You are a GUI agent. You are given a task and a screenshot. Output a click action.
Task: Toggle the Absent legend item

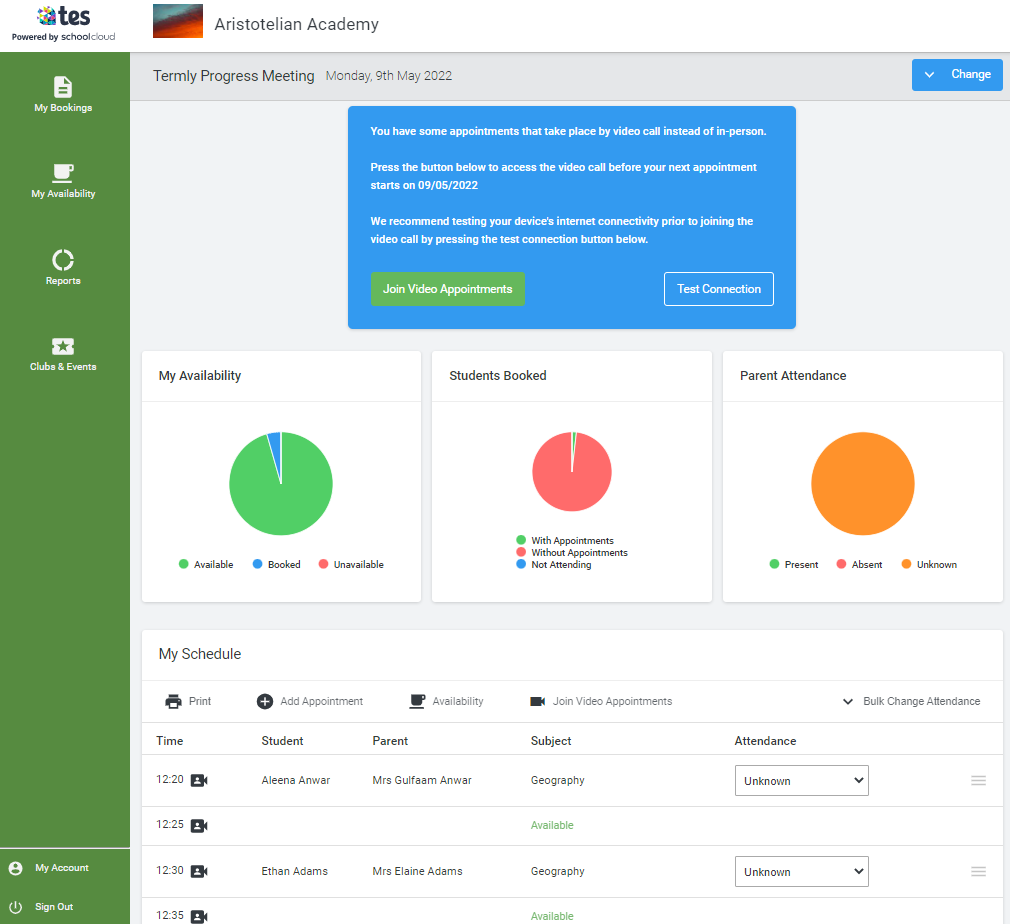point(859,564)
